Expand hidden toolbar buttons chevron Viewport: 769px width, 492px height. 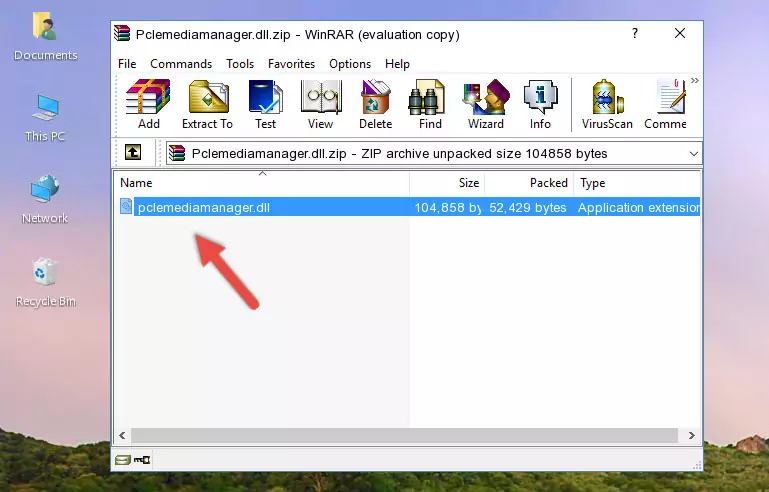694,81
